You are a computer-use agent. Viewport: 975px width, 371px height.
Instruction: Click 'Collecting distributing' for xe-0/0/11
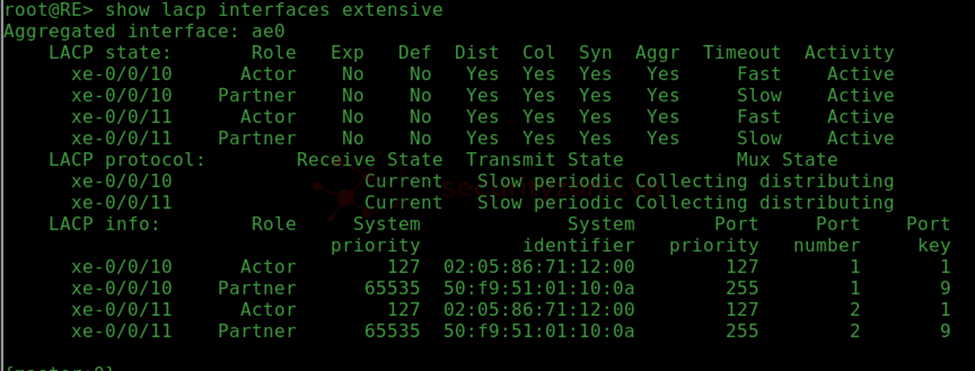point(764,203)
